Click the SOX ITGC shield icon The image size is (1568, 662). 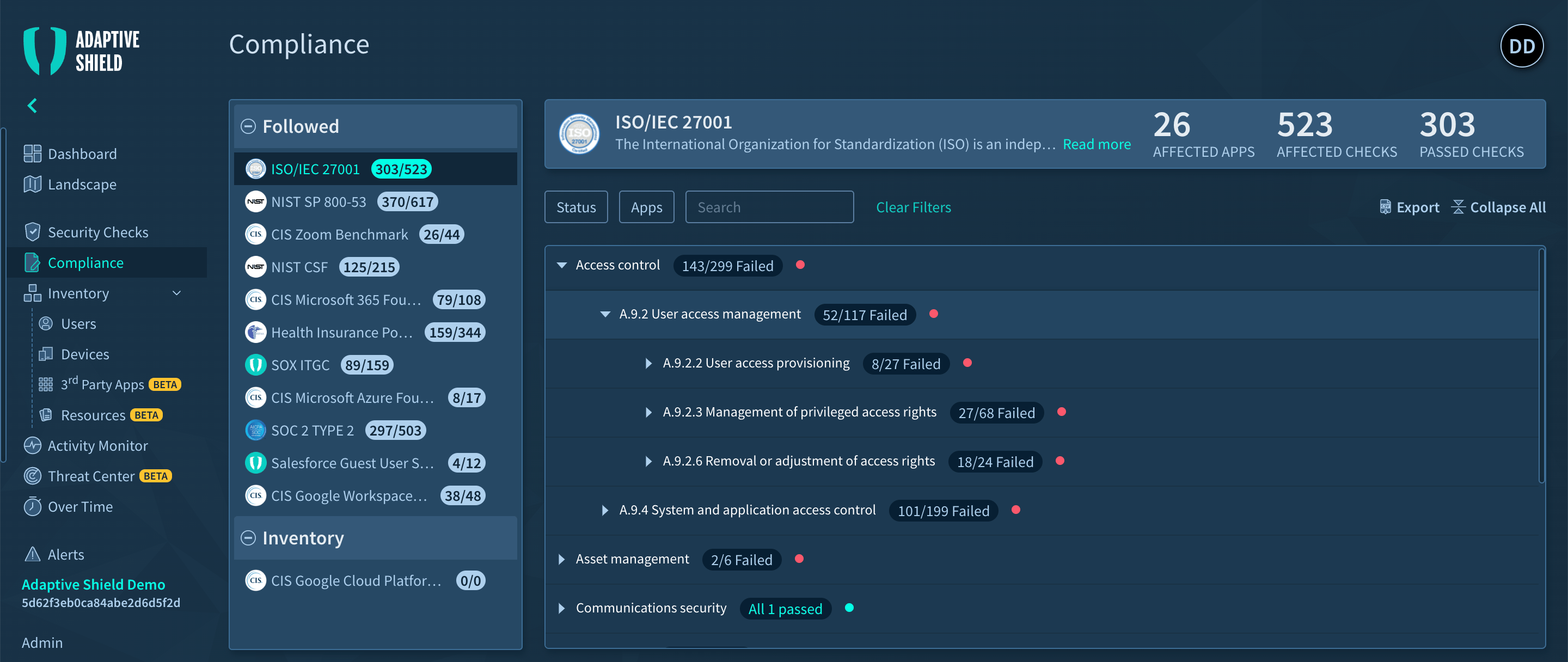pos(256,365)
